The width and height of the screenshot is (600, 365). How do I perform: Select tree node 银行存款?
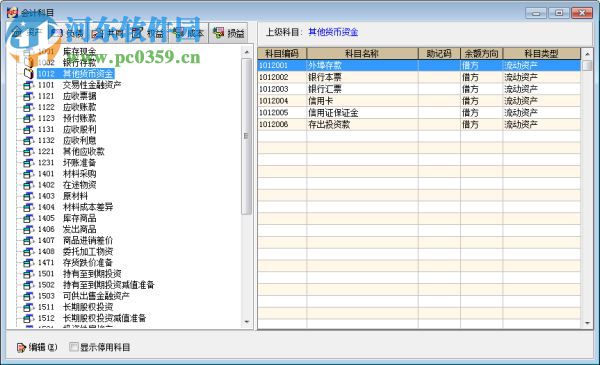79,62
